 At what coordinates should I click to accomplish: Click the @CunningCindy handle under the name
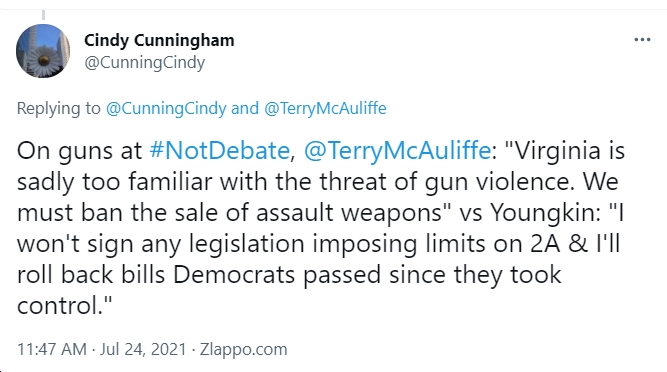(145, 62)
